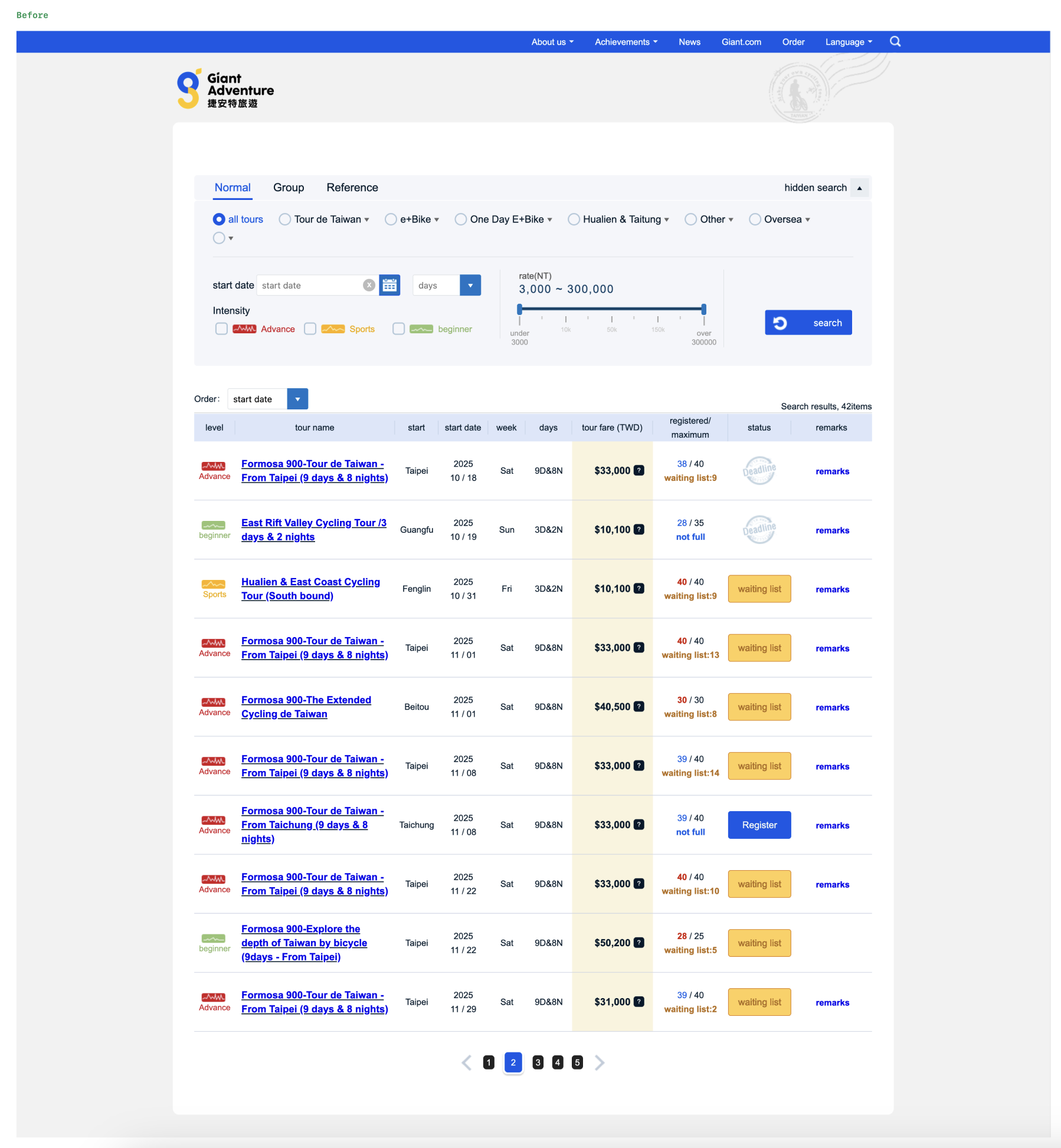
Task: Click the Giant Adventure logo
Action: click(225, 87)
